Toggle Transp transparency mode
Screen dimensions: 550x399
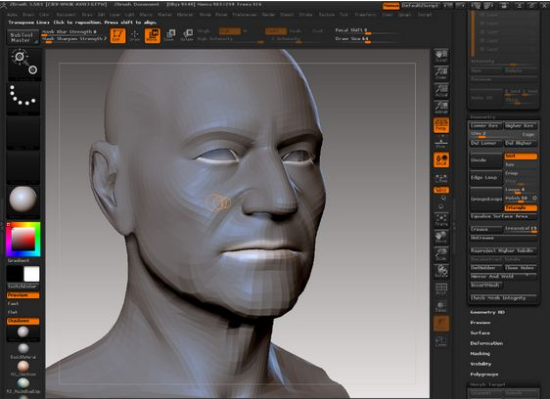[x=441, y=306]
